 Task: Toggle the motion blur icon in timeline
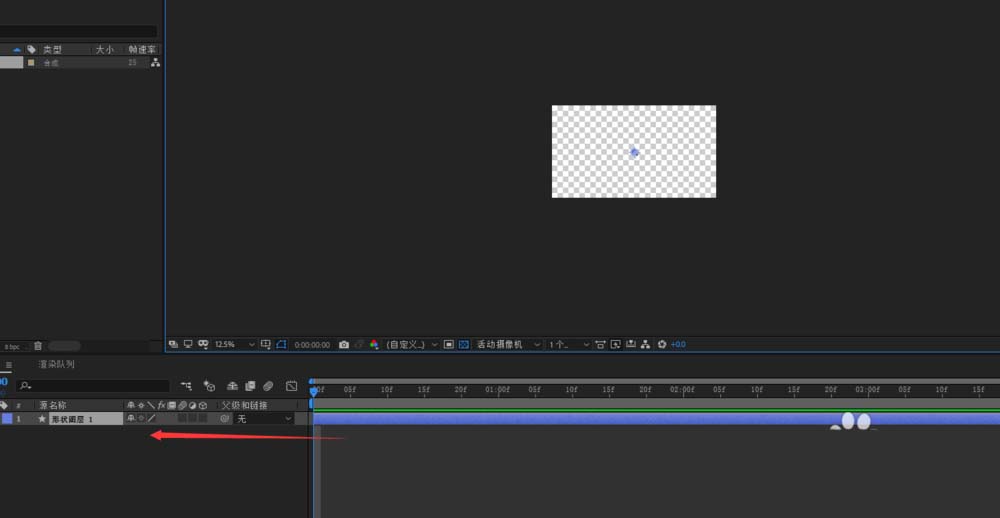point(268,386)
